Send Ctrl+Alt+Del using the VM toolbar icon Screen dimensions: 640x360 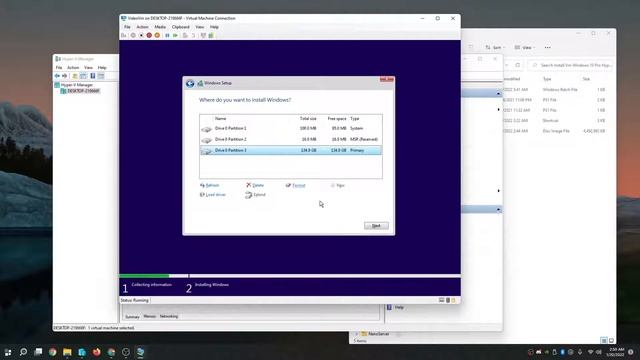pyautogui.click(x=124, y=36)
